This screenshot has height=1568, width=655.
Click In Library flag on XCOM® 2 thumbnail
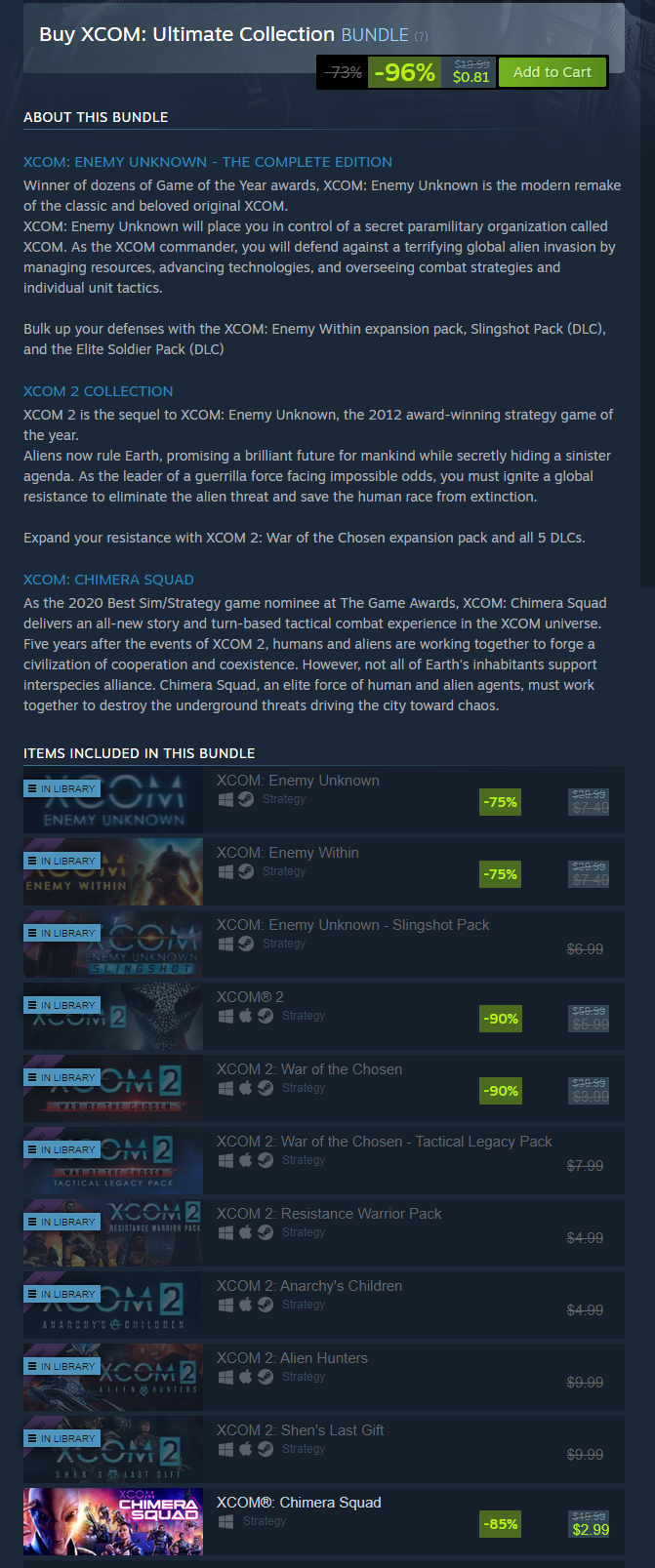coord(61,1005)
